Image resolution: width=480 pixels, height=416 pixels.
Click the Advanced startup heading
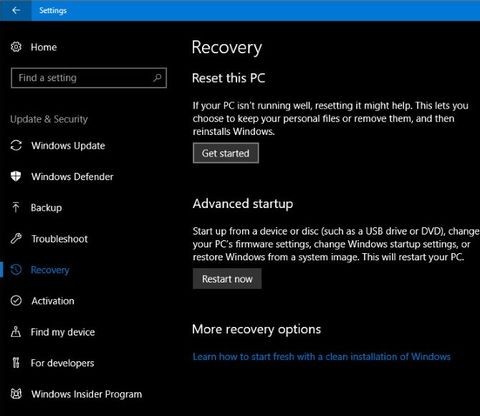click(x=243, y=204)
